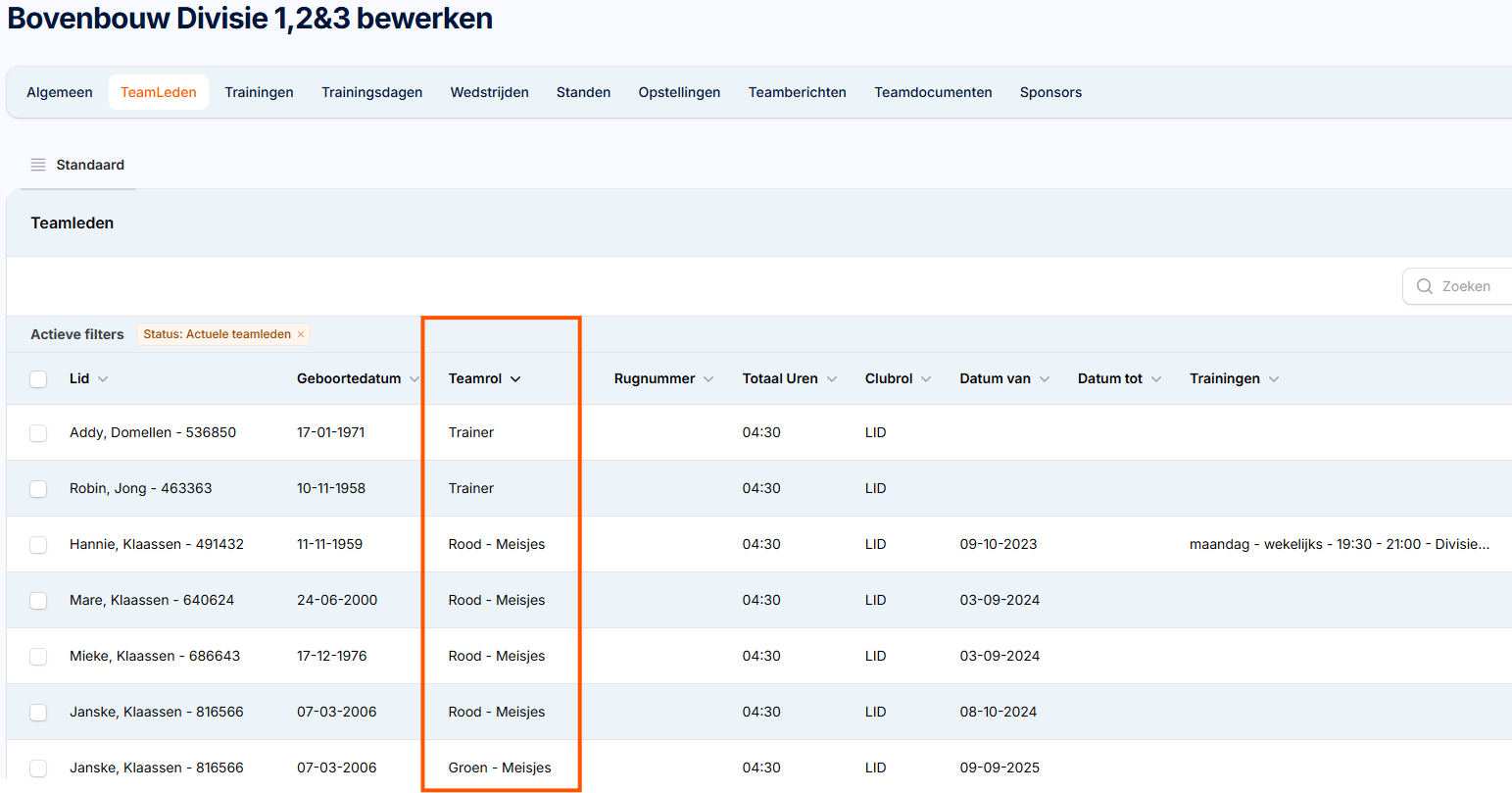This screenshot has height=793, width=1512.
Task: Click the maandag - wekelijks training entry
Action: tap(1340, 544)
